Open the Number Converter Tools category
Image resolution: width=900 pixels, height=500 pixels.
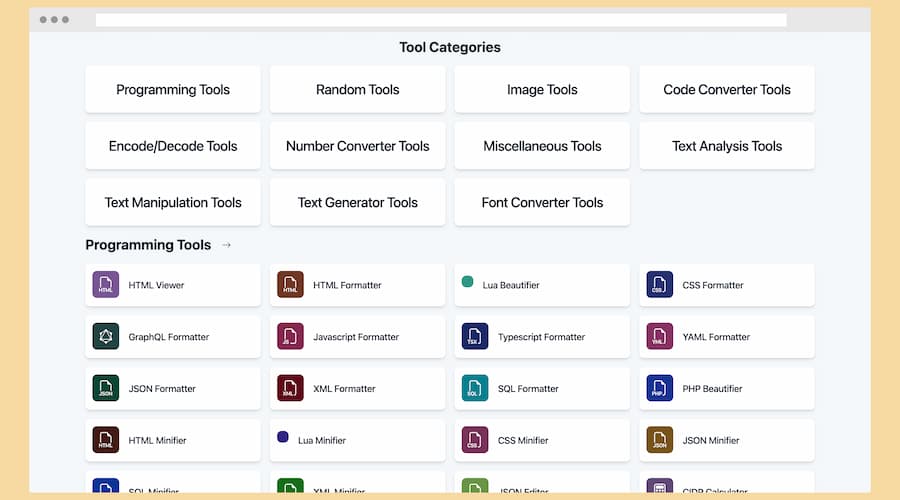point(358,146)
